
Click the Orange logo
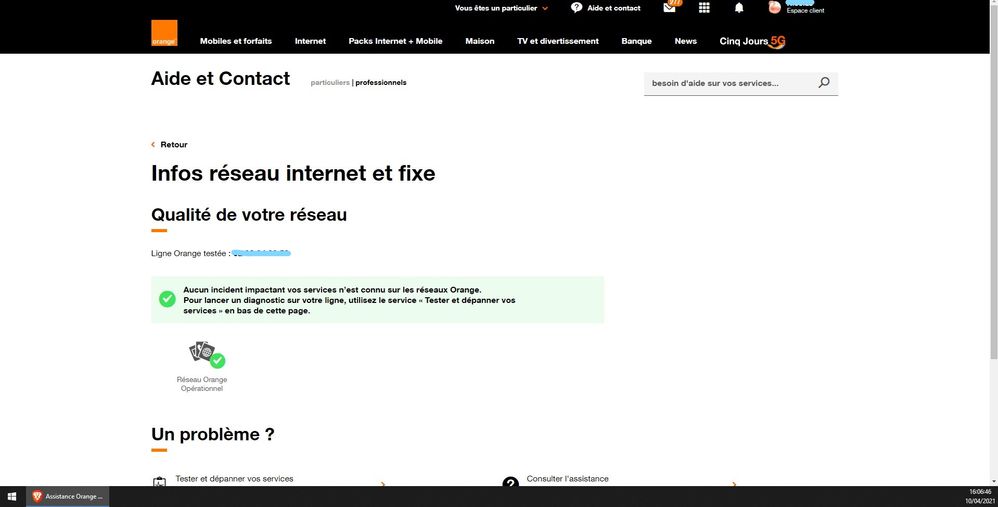(164, 33)
